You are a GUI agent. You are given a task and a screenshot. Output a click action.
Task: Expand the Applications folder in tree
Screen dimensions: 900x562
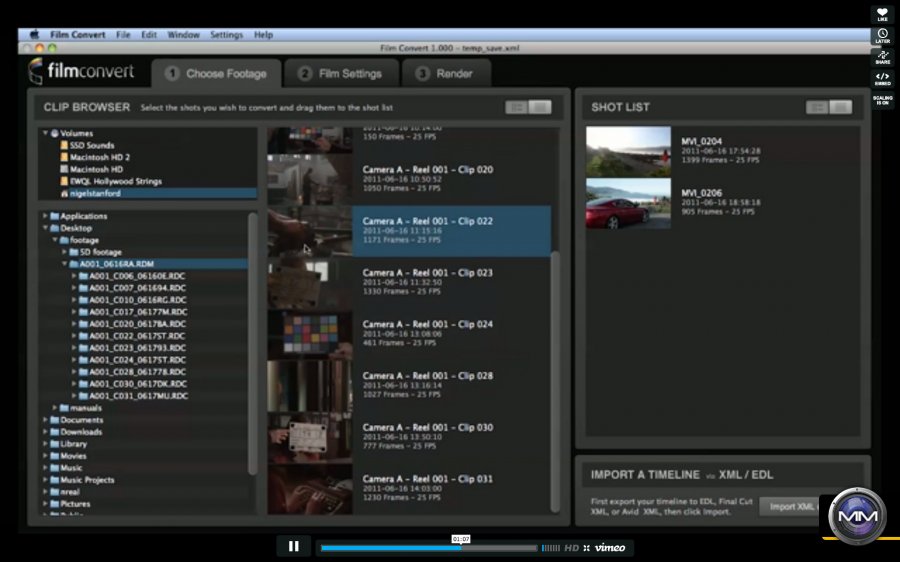point(45,216)
